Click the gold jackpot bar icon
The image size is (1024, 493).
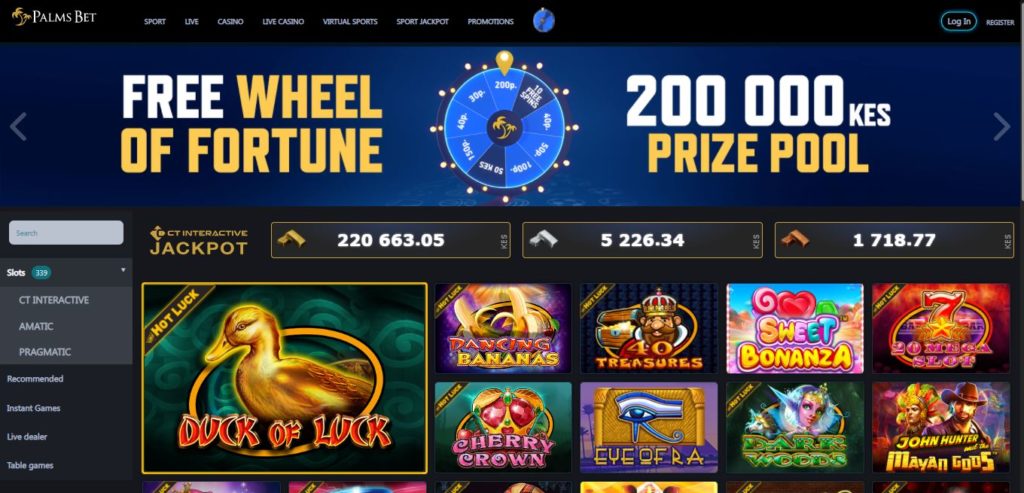click(x=291, y=240)
